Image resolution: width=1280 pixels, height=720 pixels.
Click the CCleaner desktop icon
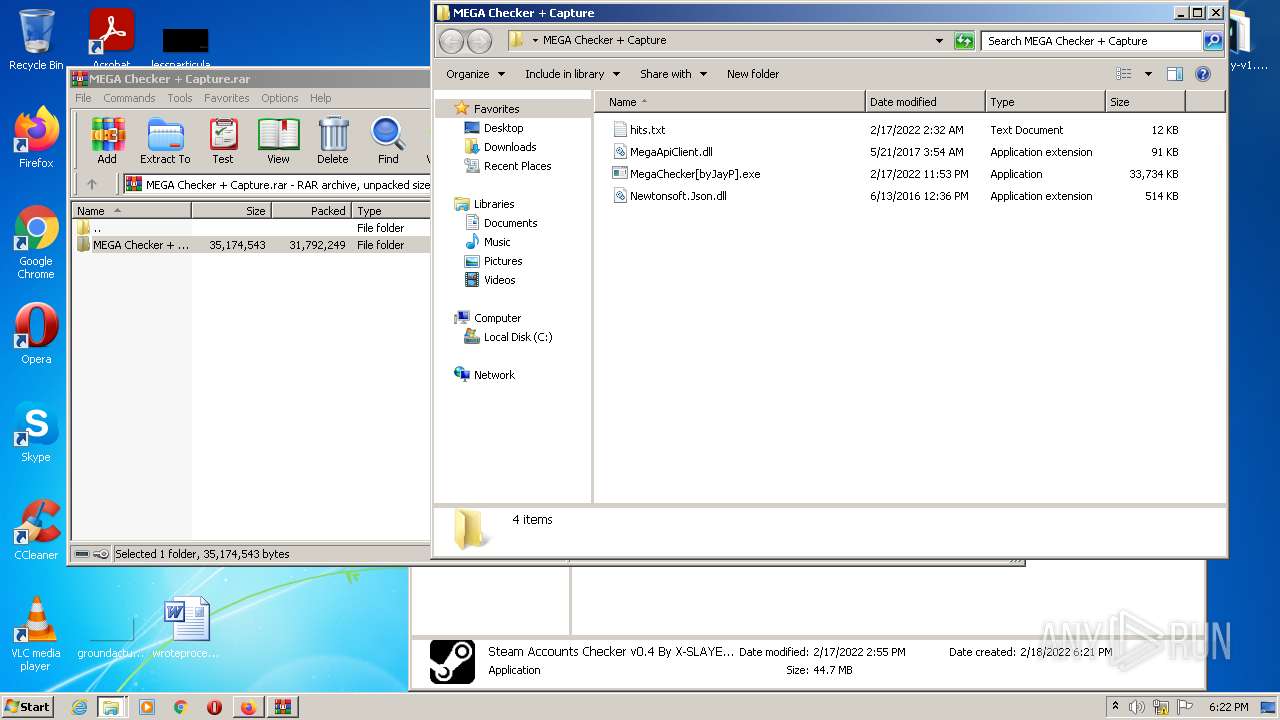click(x=36, y=531)
